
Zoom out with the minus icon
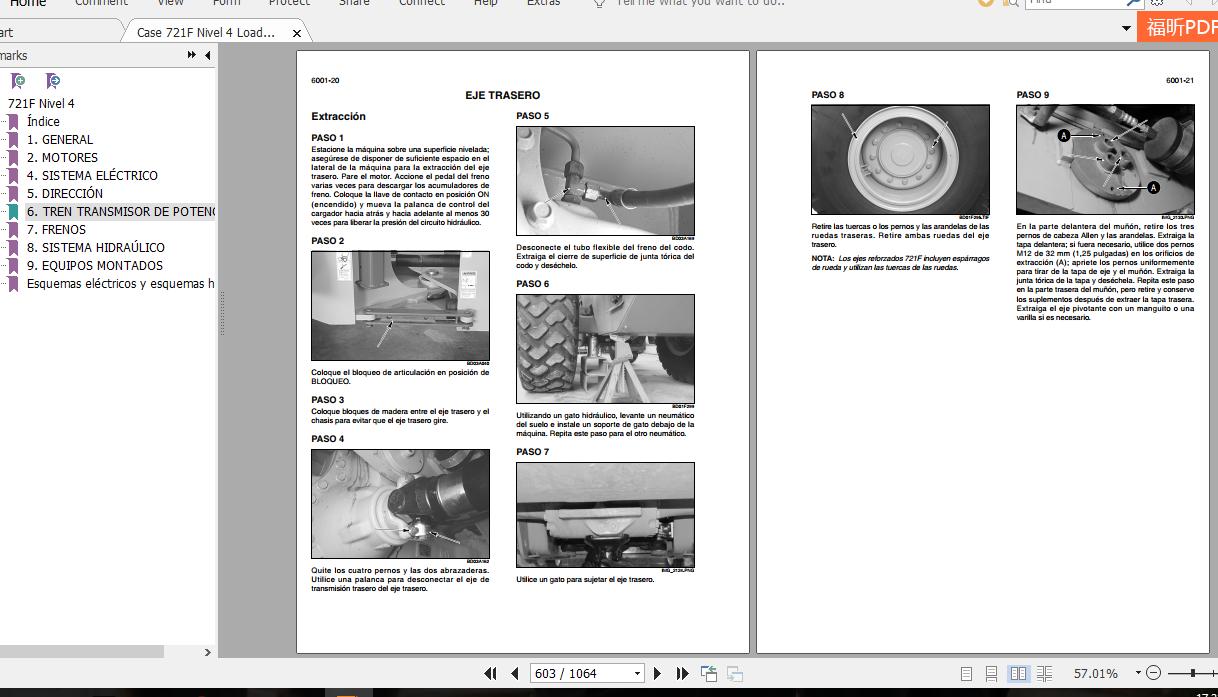click(1152, 672)
